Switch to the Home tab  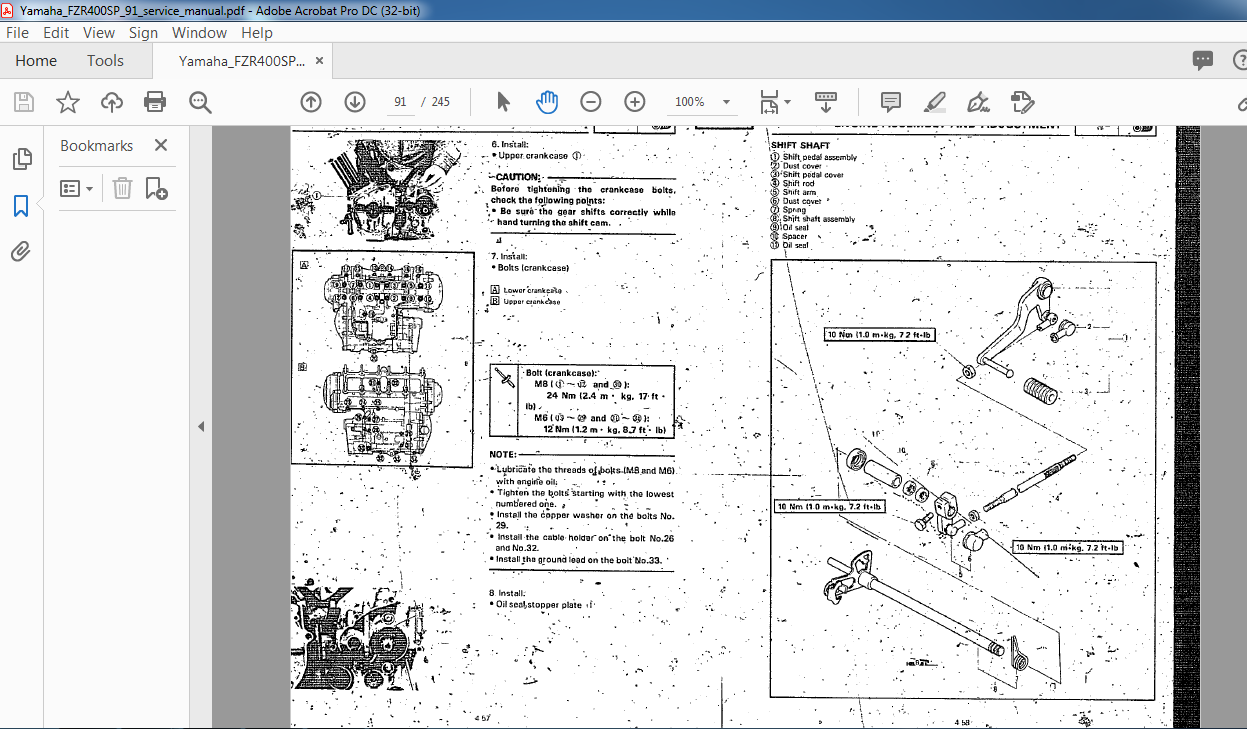click(36, 61)
